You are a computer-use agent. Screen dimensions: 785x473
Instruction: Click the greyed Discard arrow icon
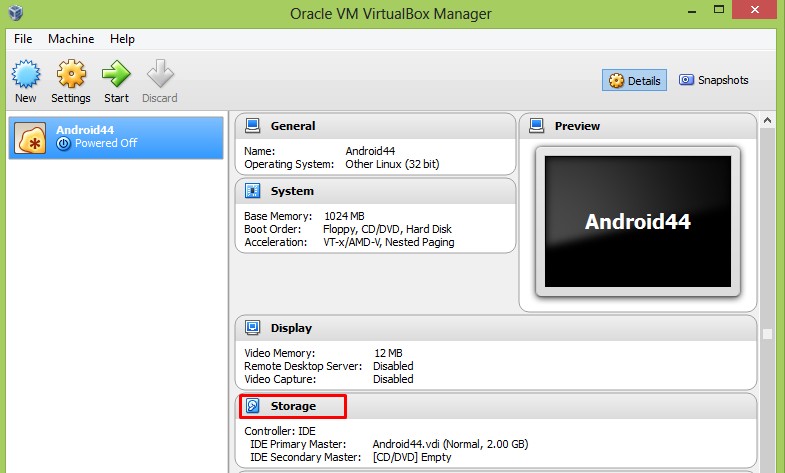click(160, 74)
